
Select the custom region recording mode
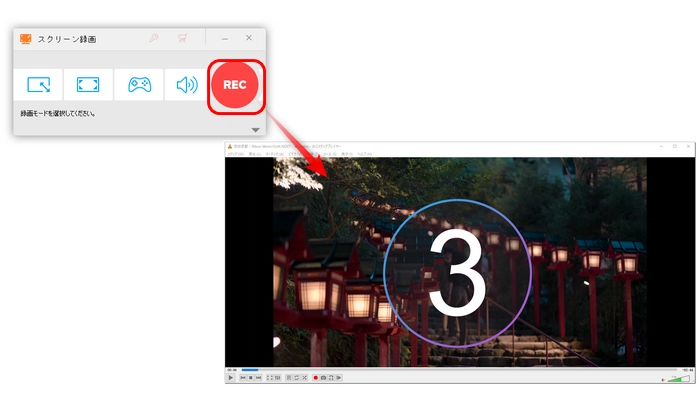[x=38, y=84]
